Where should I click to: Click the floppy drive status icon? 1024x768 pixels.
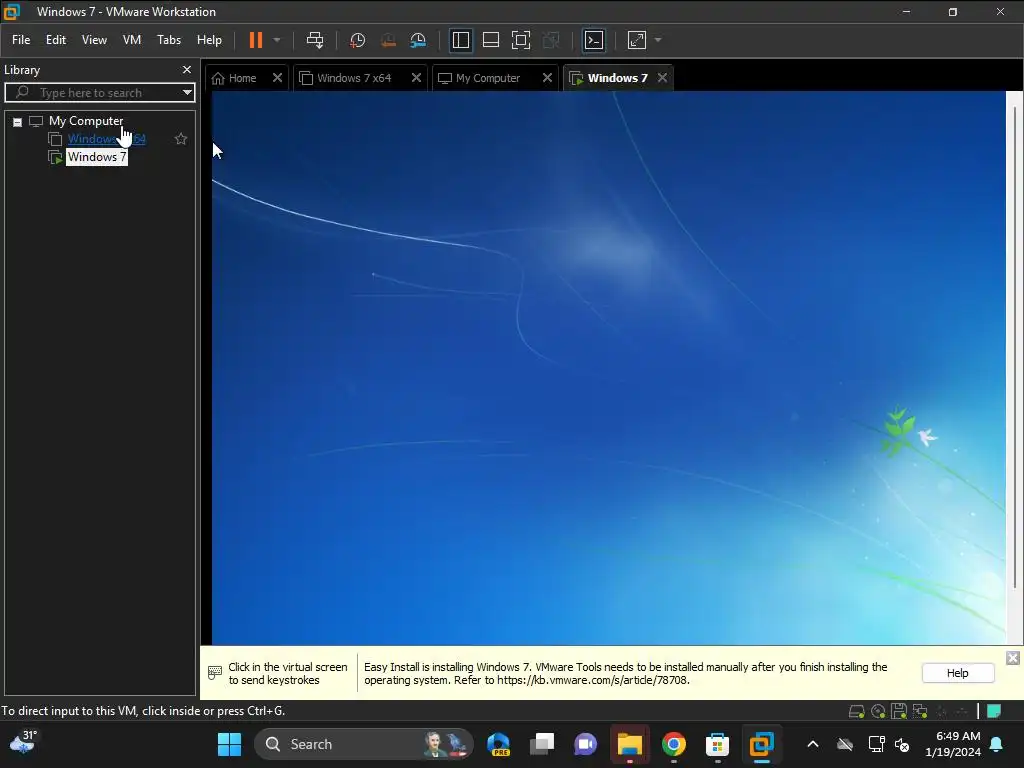899,711
